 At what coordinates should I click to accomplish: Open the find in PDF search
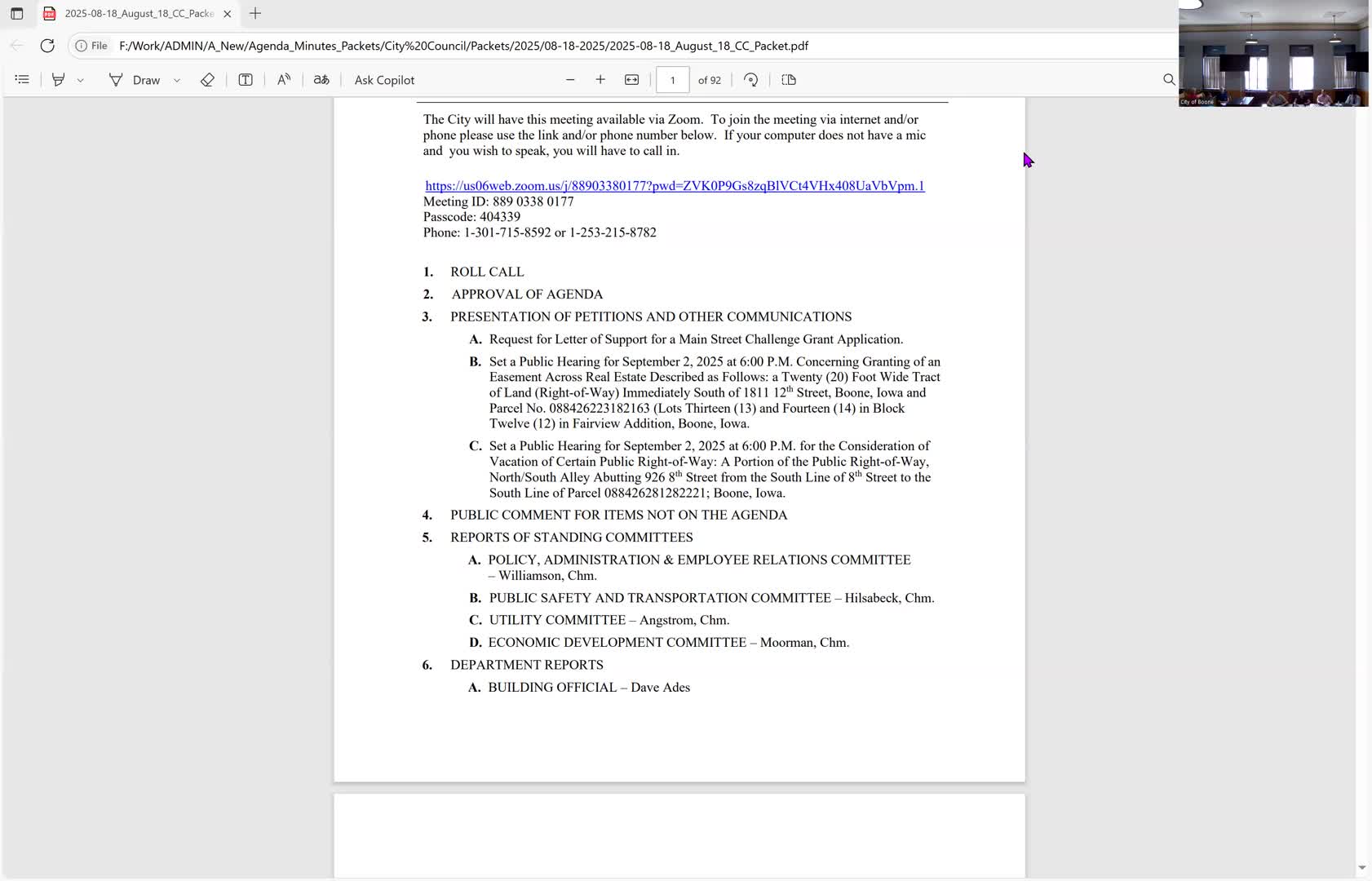click(1169, 80)
